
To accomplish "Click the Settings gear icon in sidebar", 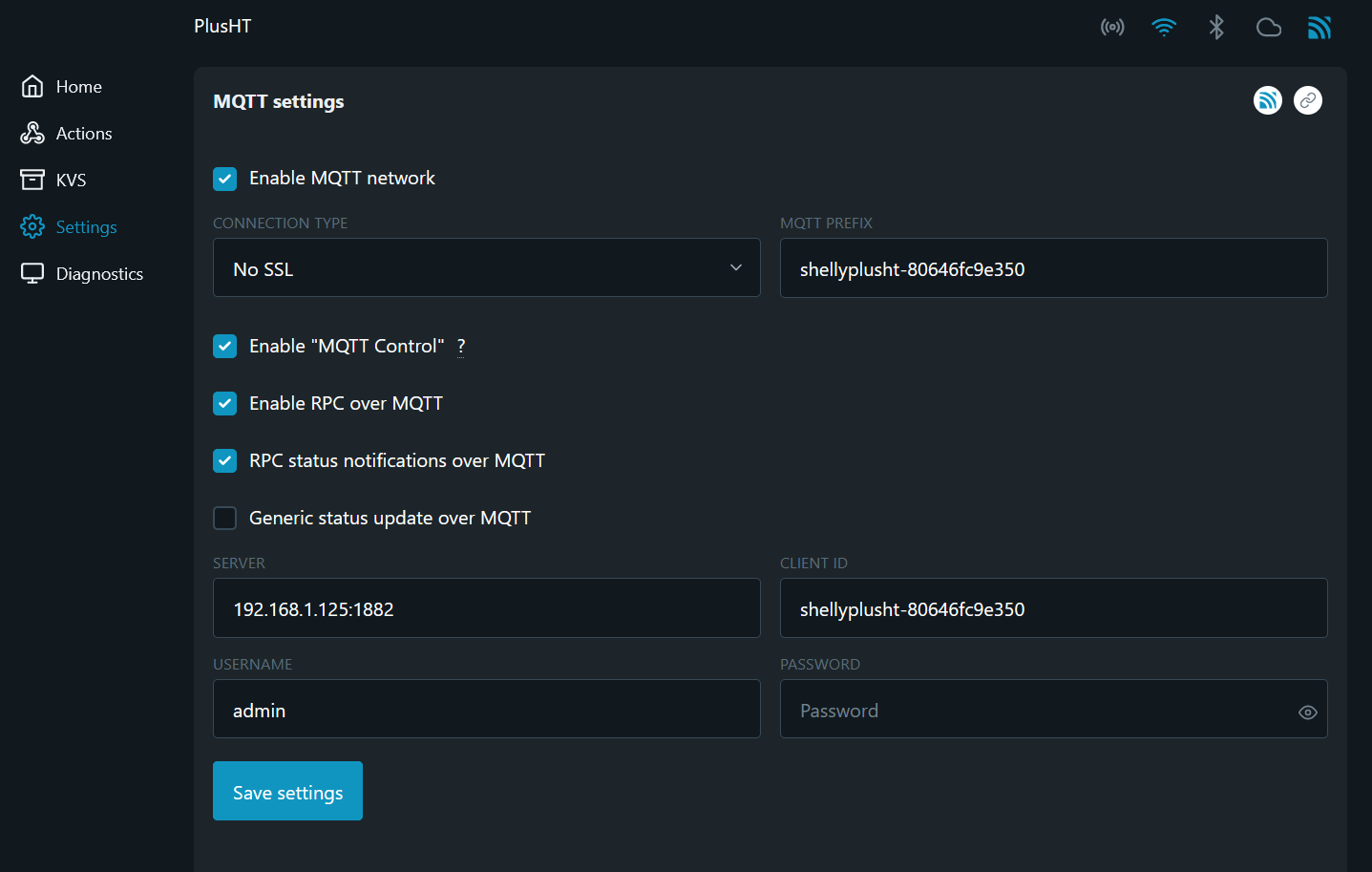I will (32, 226).
